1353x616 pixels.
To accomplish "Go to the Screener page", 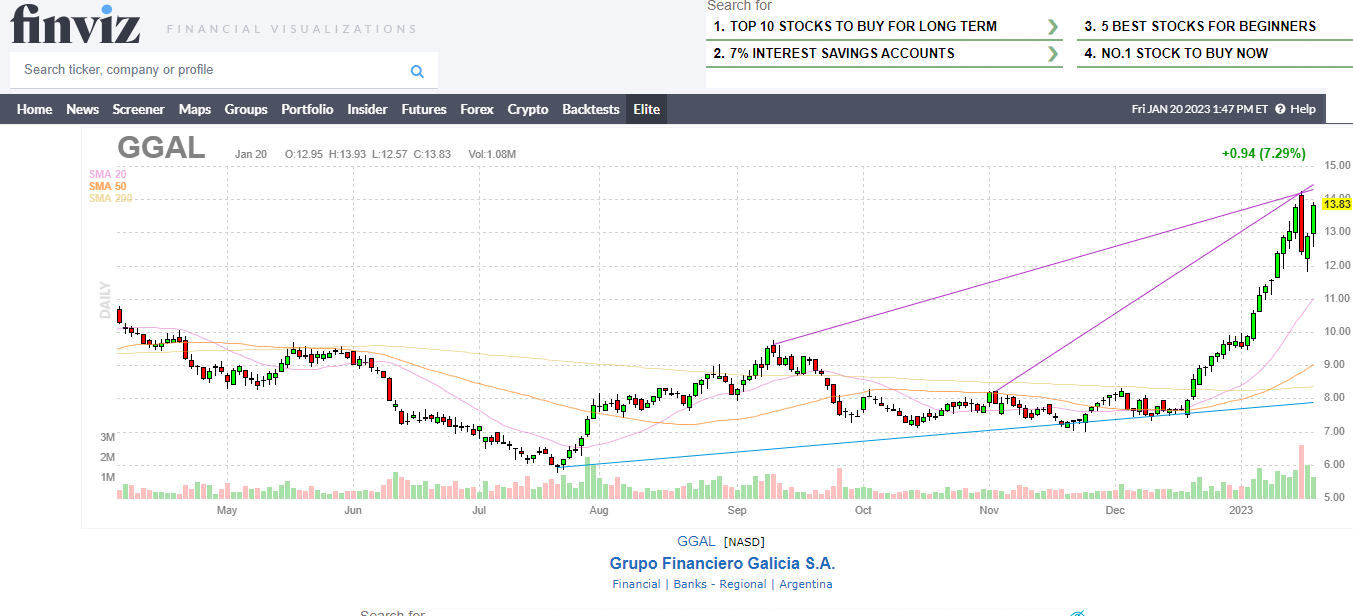I will pyautogui.click(x=138, y=109).
